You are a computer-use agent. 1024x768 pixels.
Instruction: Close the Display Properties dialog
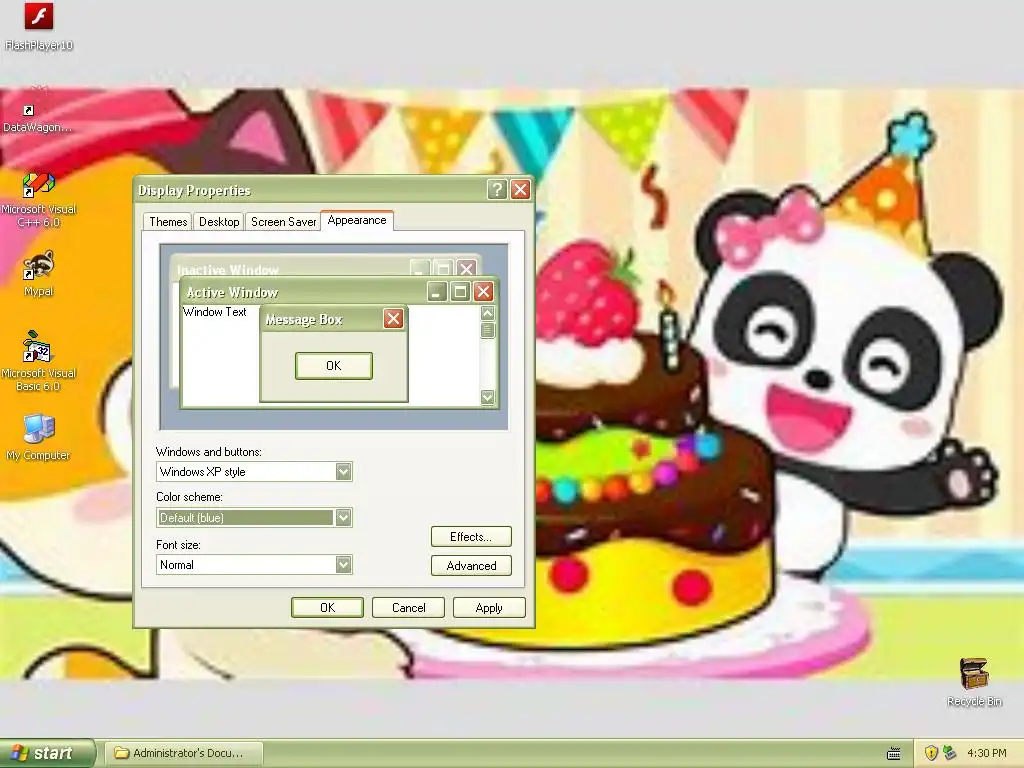point(520,189)
